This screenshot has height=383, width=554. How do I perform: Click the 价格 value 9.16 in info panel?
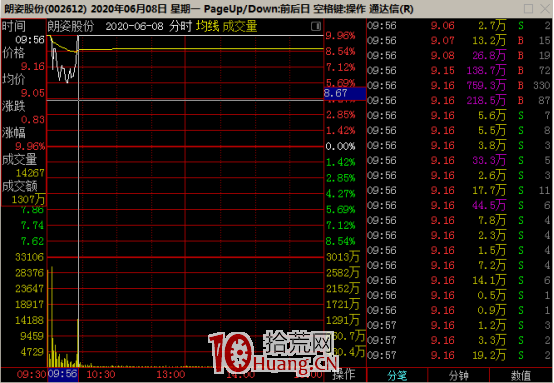(33, 66)
